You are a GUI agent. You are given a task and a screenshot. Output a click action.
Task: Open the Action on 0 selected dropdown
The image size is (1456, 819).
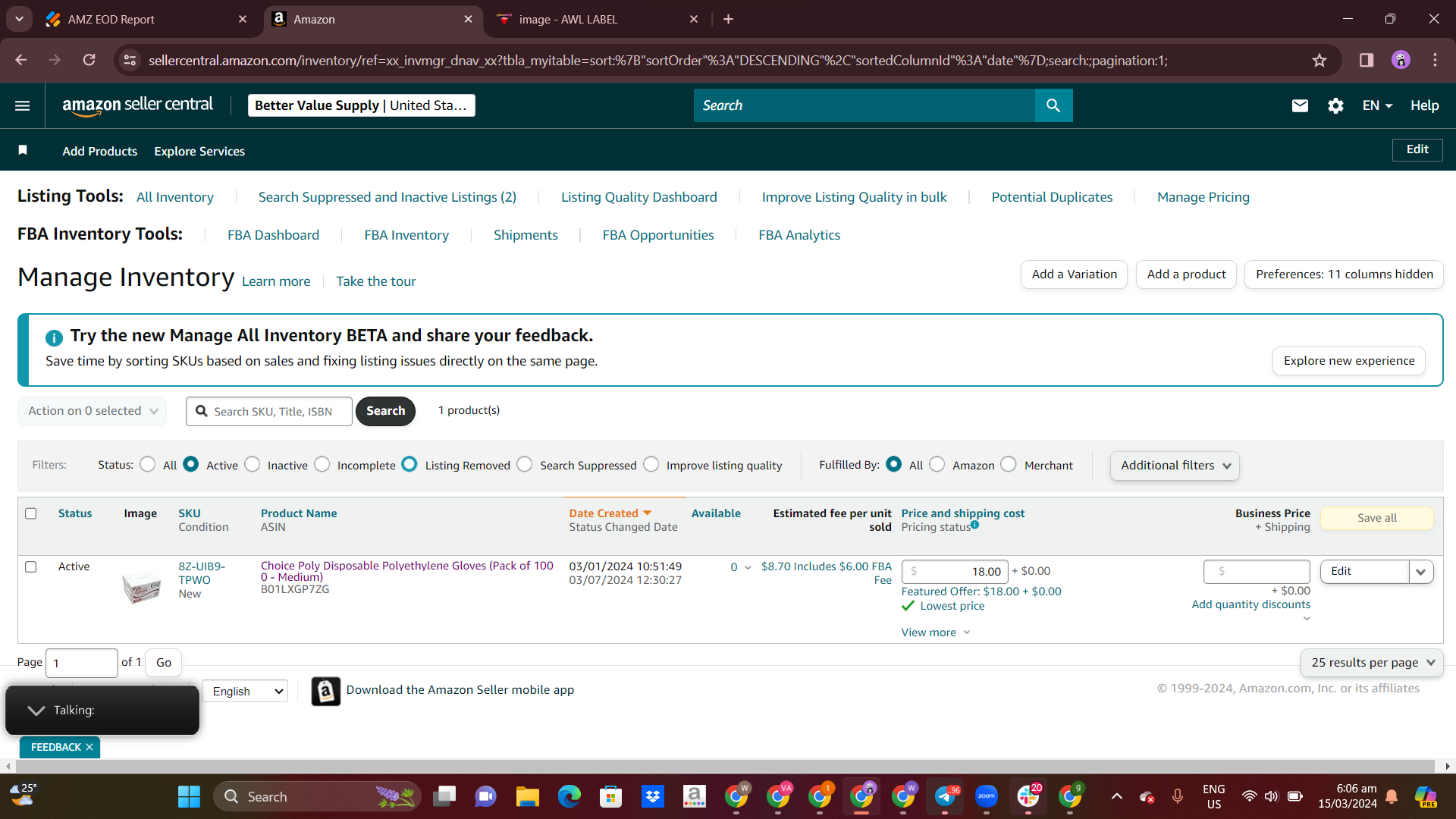[x=93, y=411]
